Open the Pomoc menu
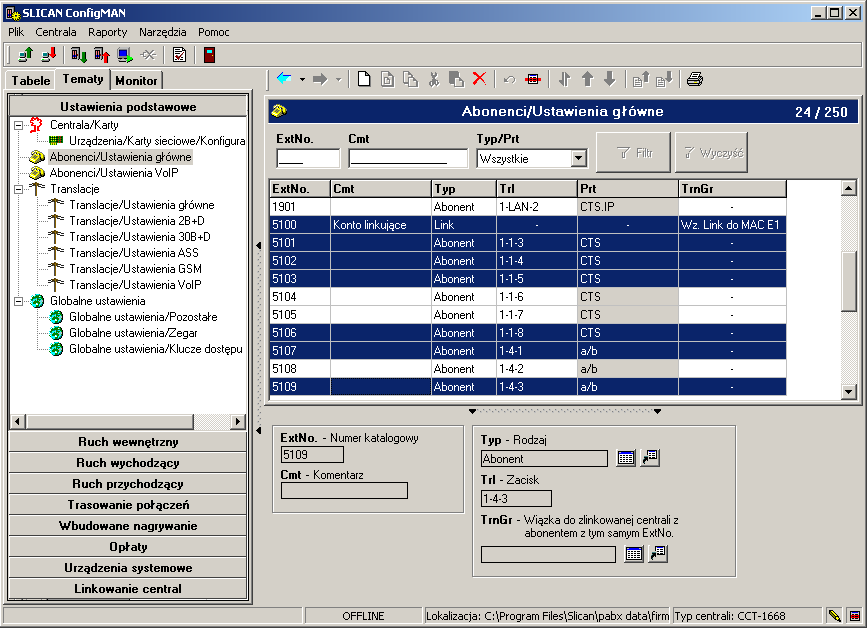This screenshot has width=867, height=628. (x=214, y=32)
